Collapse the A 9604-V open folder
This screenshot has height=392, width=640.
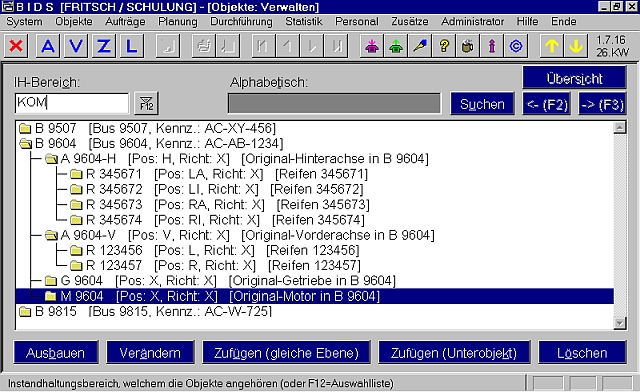coord(51,235)
